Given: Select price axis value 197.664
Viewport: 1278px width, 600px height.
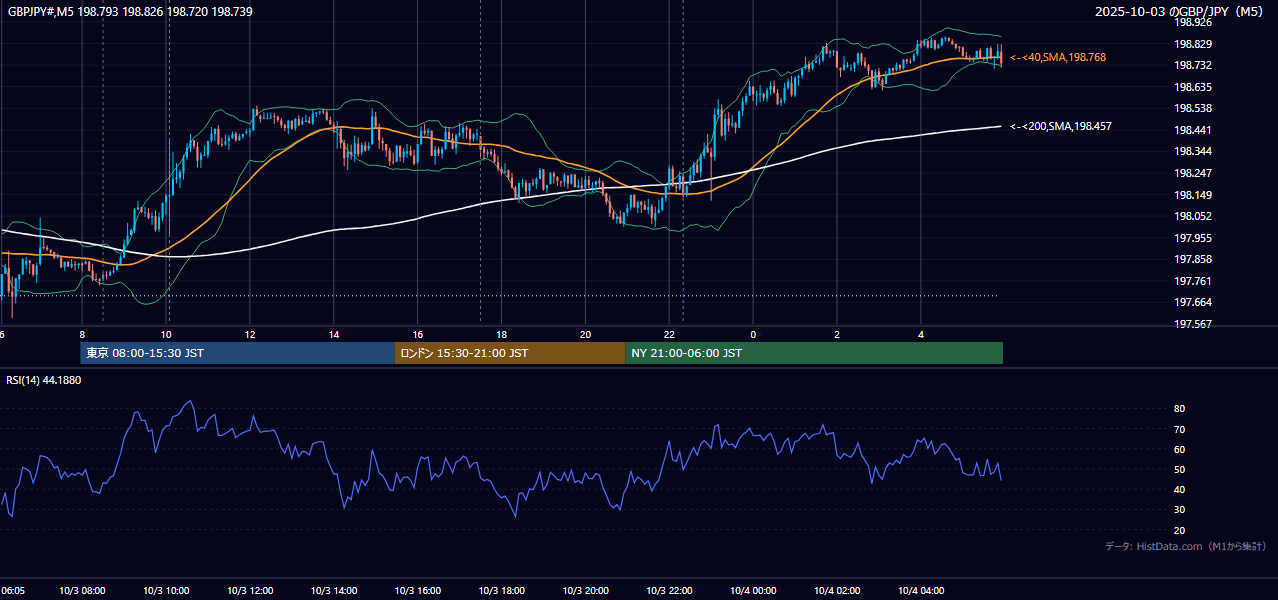Looking at the screenshot, I should (1193, 302).
